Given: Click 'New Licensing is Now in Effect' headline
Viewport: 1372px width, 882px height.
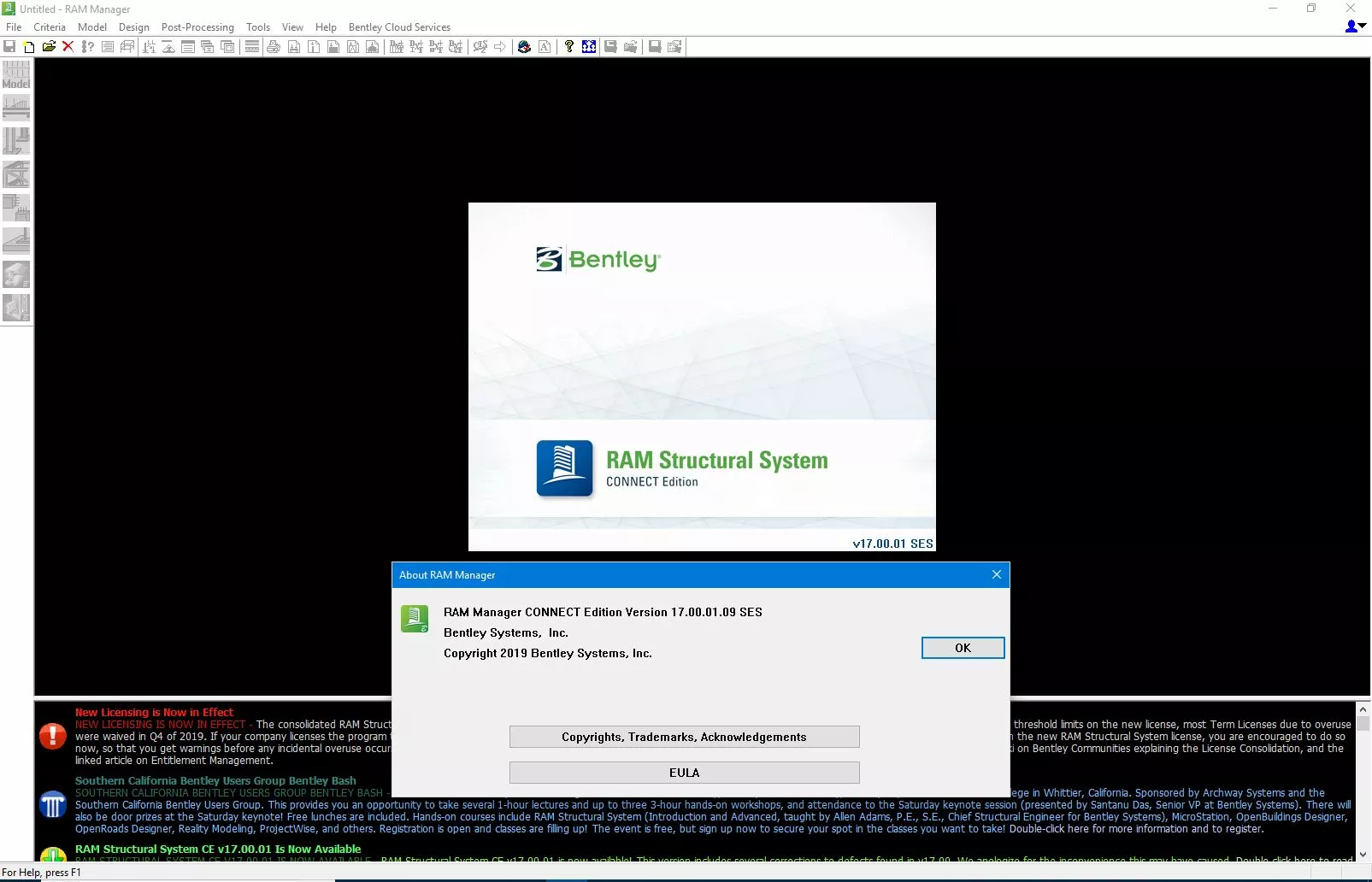Looking at the screenshot, I should 154,712.
